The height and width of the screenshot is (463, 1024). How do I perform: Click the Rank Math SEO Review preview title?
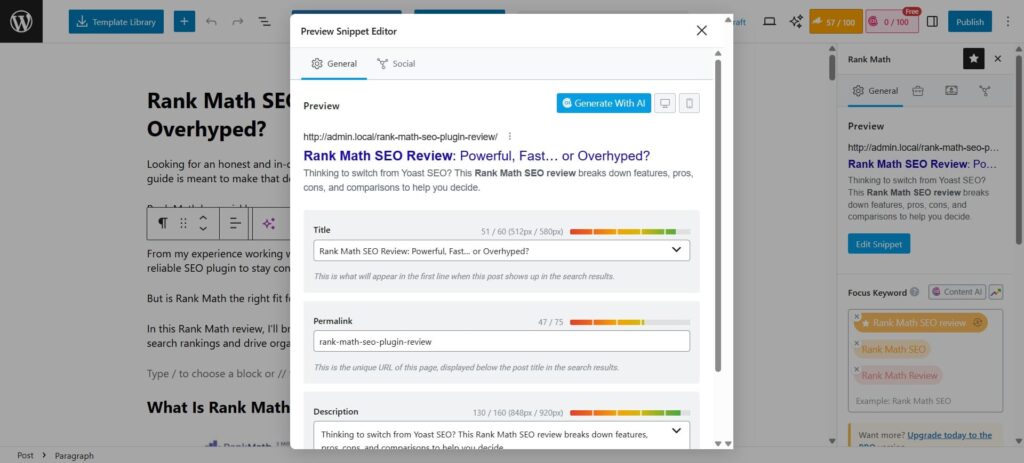[x=477, y=156]
